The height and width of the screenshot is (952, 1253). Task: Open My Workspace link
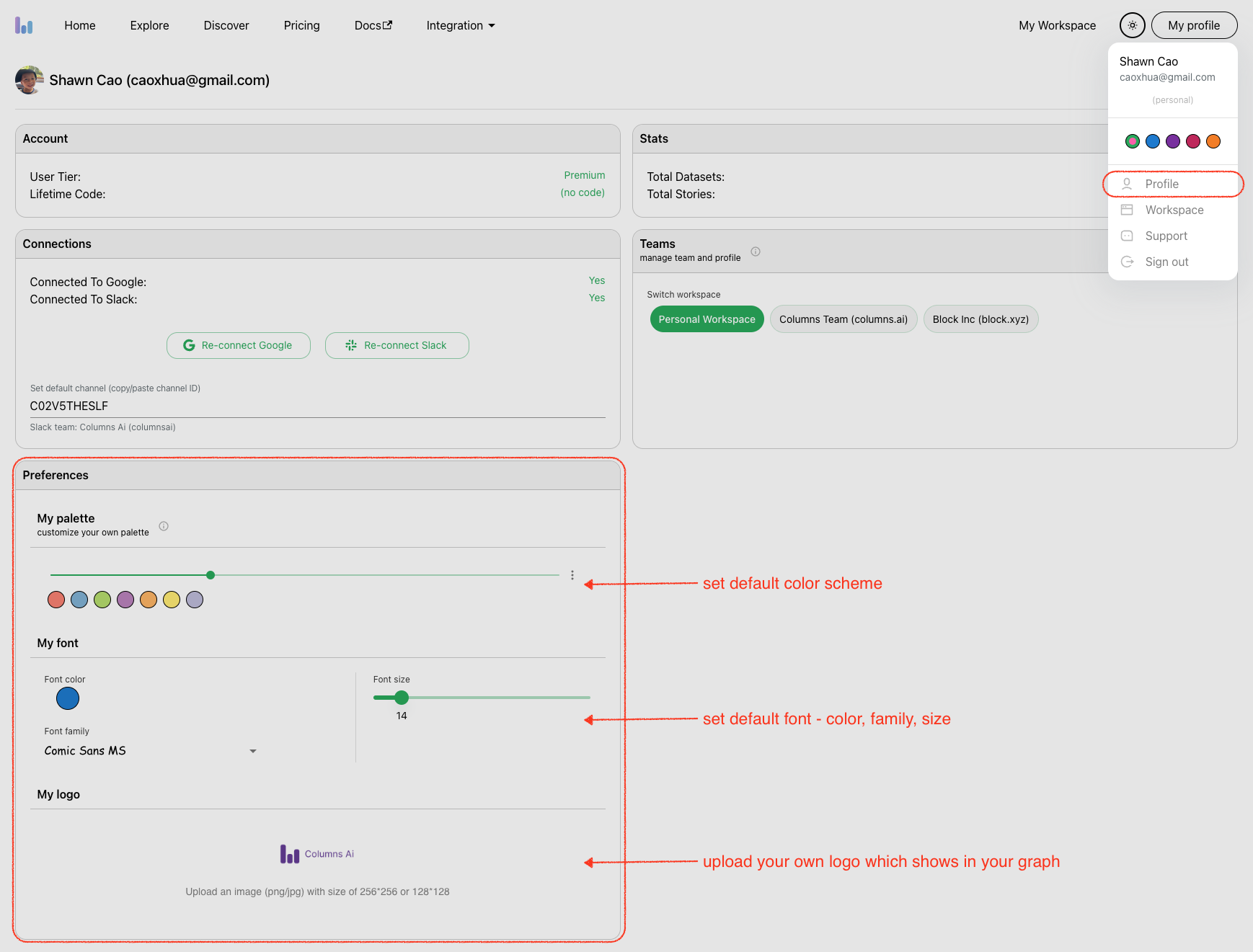pyautogui.click(x=1058, y=25)
